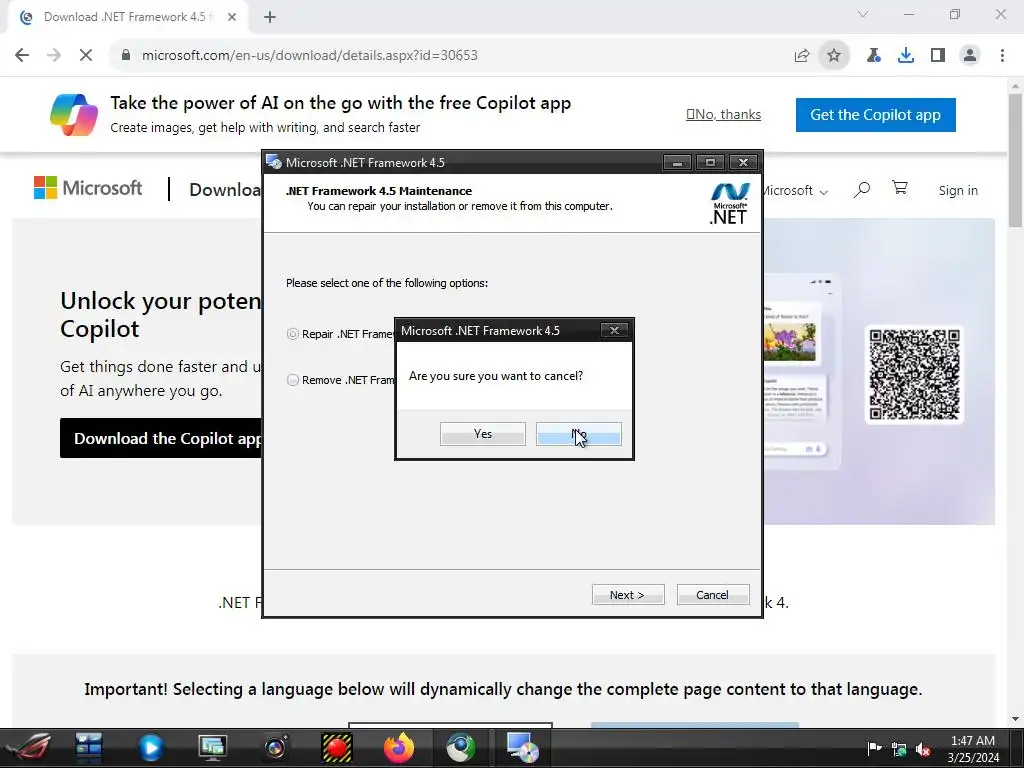Share this page icon in address bar
1024x768 pixels.
802,56
